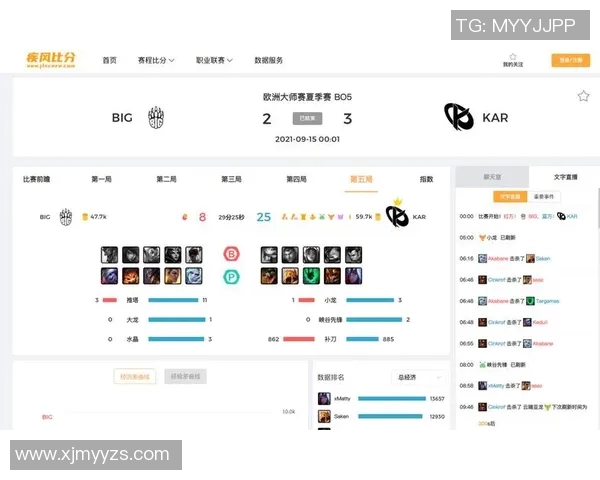Viewport: 600px width, 480px height.
Task: Favorite this match with the star
Action: (x=583, y=96)
